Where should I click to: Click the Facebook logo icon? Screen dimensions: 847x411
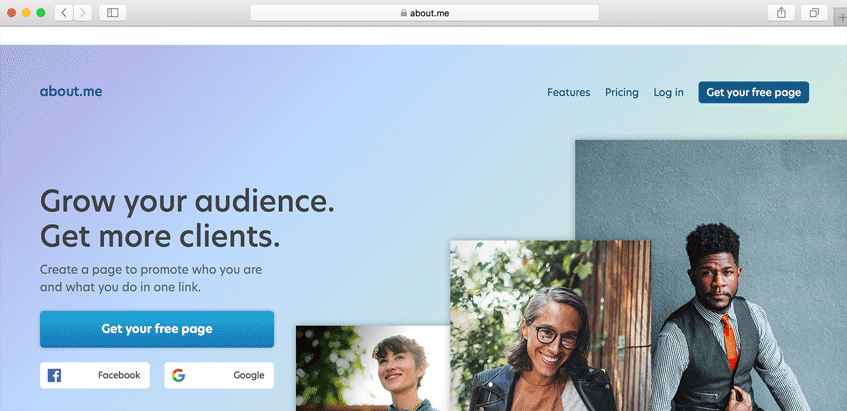pos(54,375)
